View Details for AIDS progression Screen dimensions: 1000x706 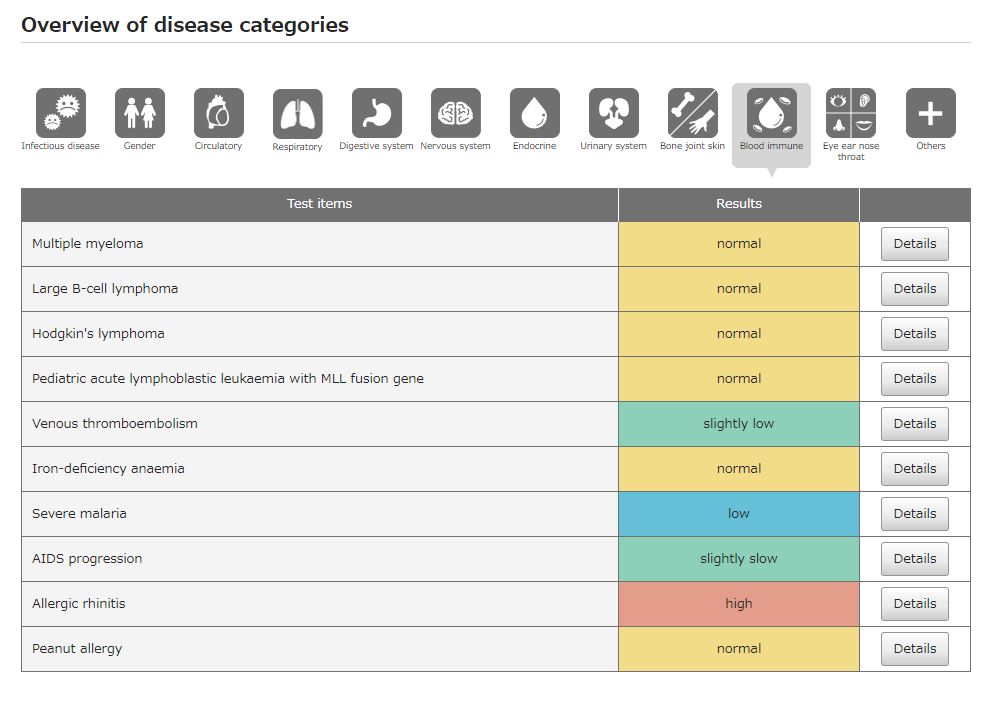914,558
